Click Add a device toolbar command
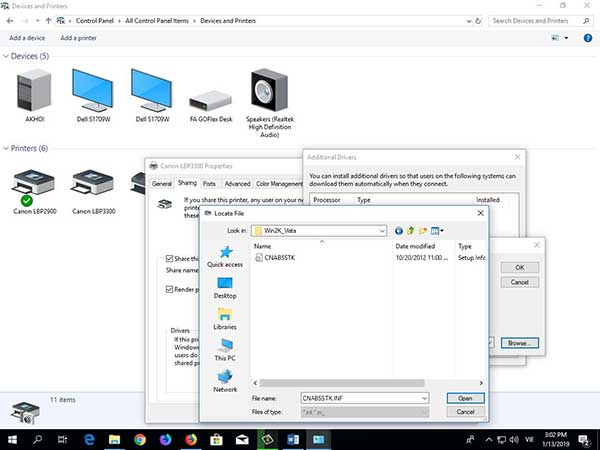 click(27, 38)
